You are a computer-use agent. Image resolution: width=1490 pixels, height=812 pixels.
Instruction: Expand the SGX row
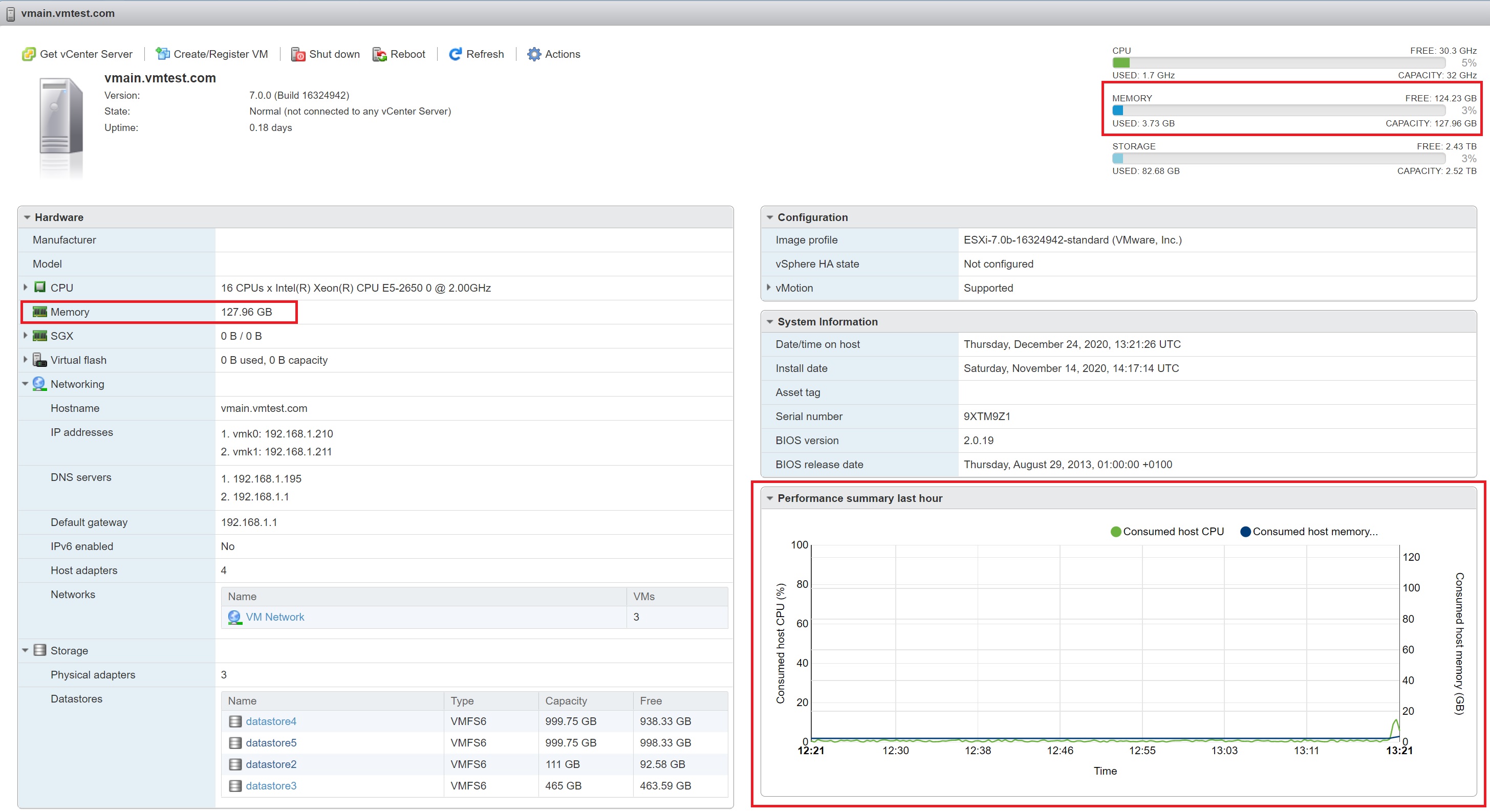pyautogui.click(x=26, y=336)
